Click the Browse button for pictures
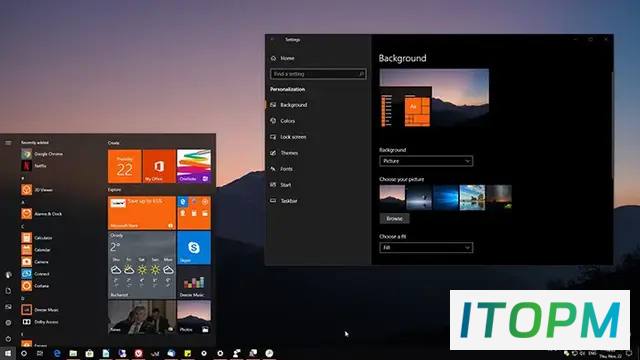This screenshot has width=640, height=360. tap(394, 218)
